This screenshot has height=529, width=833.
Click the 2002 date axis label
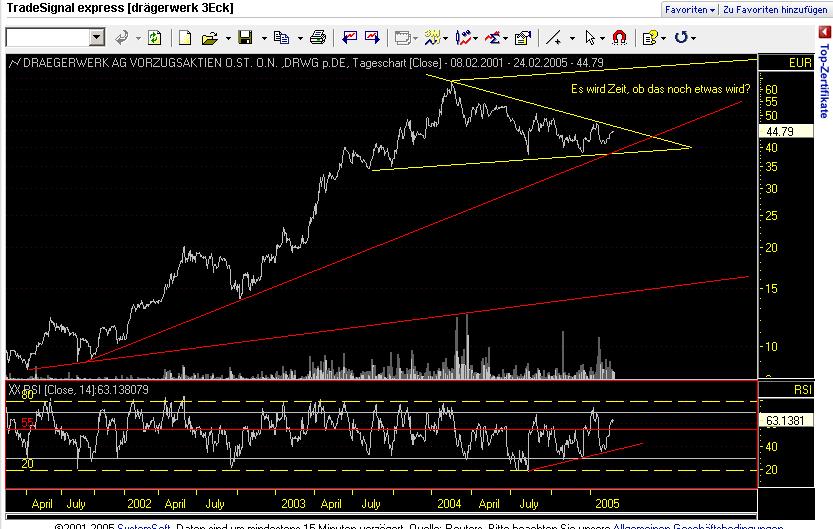coord(140,504)
